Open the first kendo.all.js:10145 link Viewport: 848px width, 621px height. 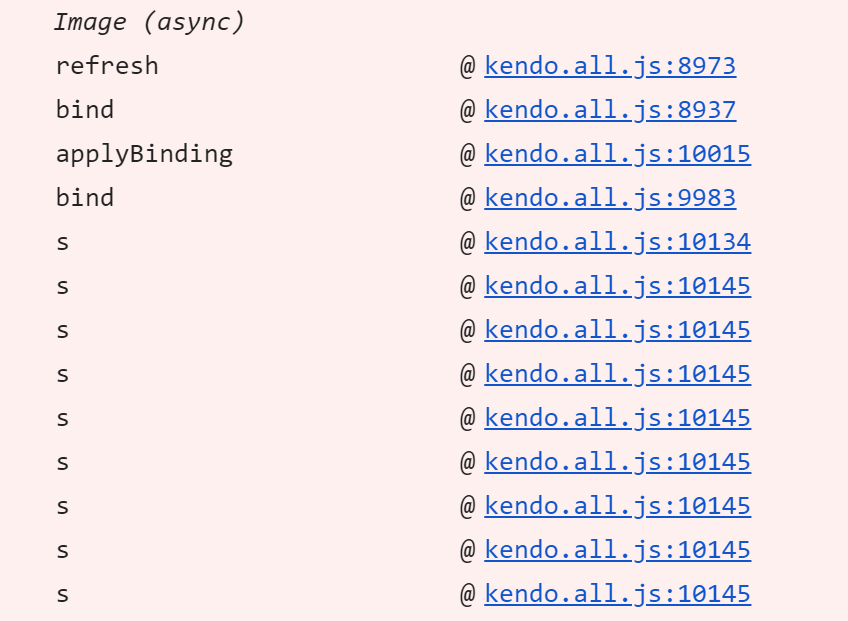617,287
